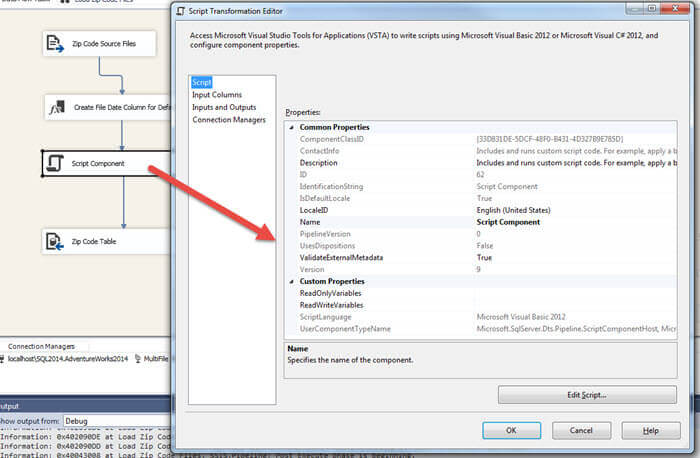
Task: Select the IsDefaultLocale property row
Action: [481, 198]
